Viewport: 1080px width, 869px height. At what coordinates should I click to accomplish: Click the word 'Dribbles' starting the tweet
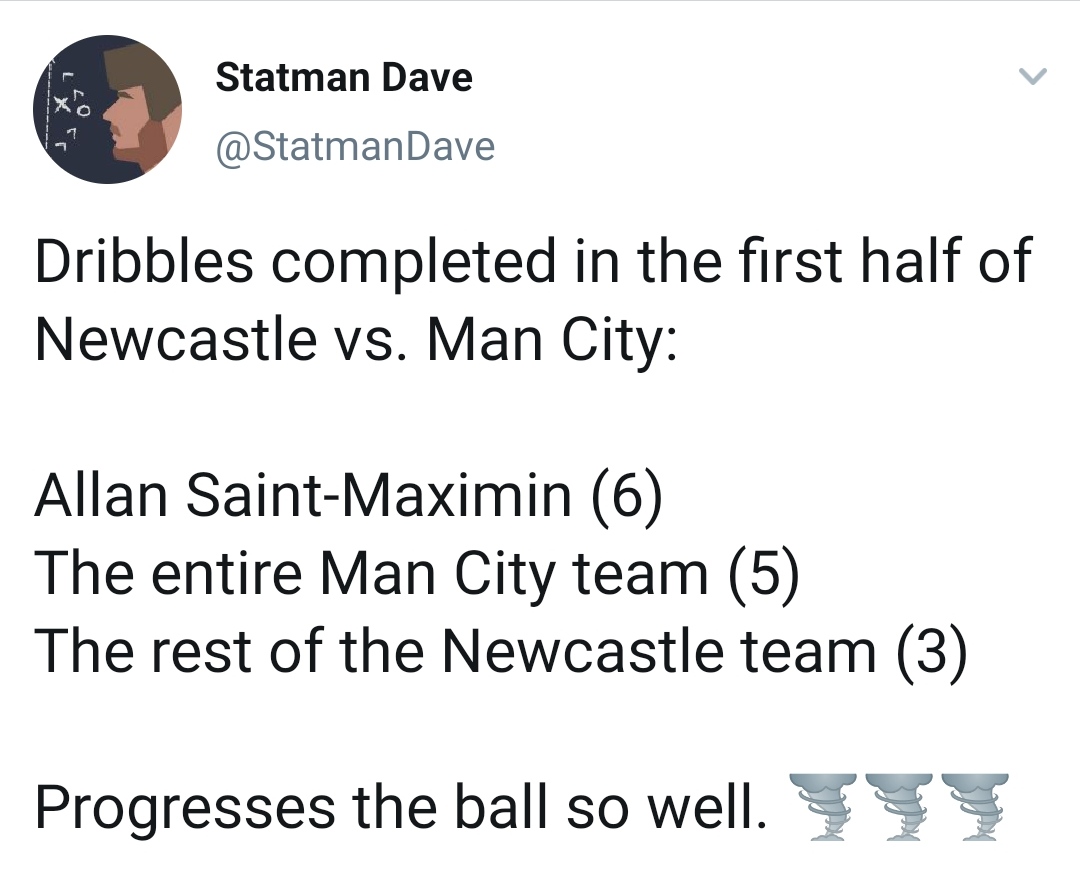click(144, 261)
